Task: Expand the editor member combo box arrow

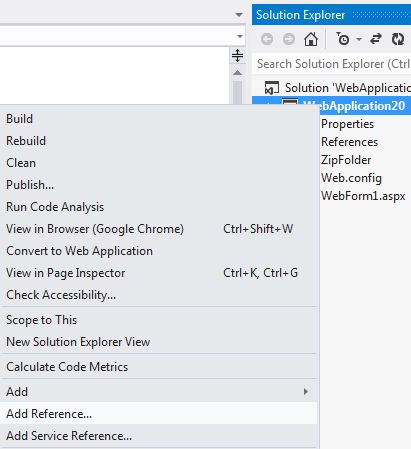Action: click(x=240, y=36)
